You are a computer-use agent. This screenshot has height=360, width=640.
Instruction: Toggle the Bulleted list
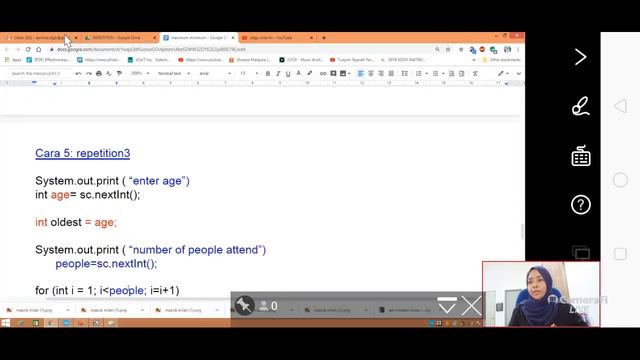(436, 73)
